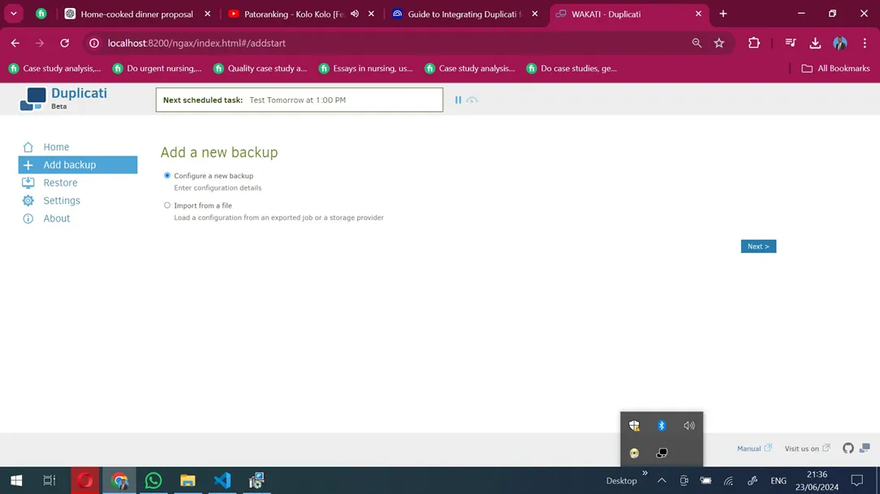This screenshot has height=494, width=880.
Task: Open the All Bookmarks folder
Action: coord(837,68)
